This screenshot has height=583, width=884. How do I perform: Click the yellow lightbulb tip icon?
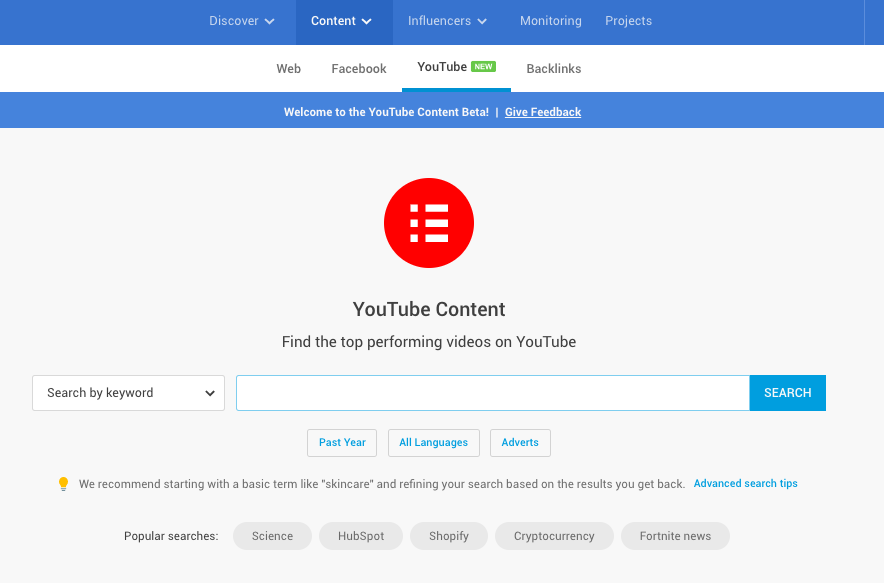coord(63,484)
